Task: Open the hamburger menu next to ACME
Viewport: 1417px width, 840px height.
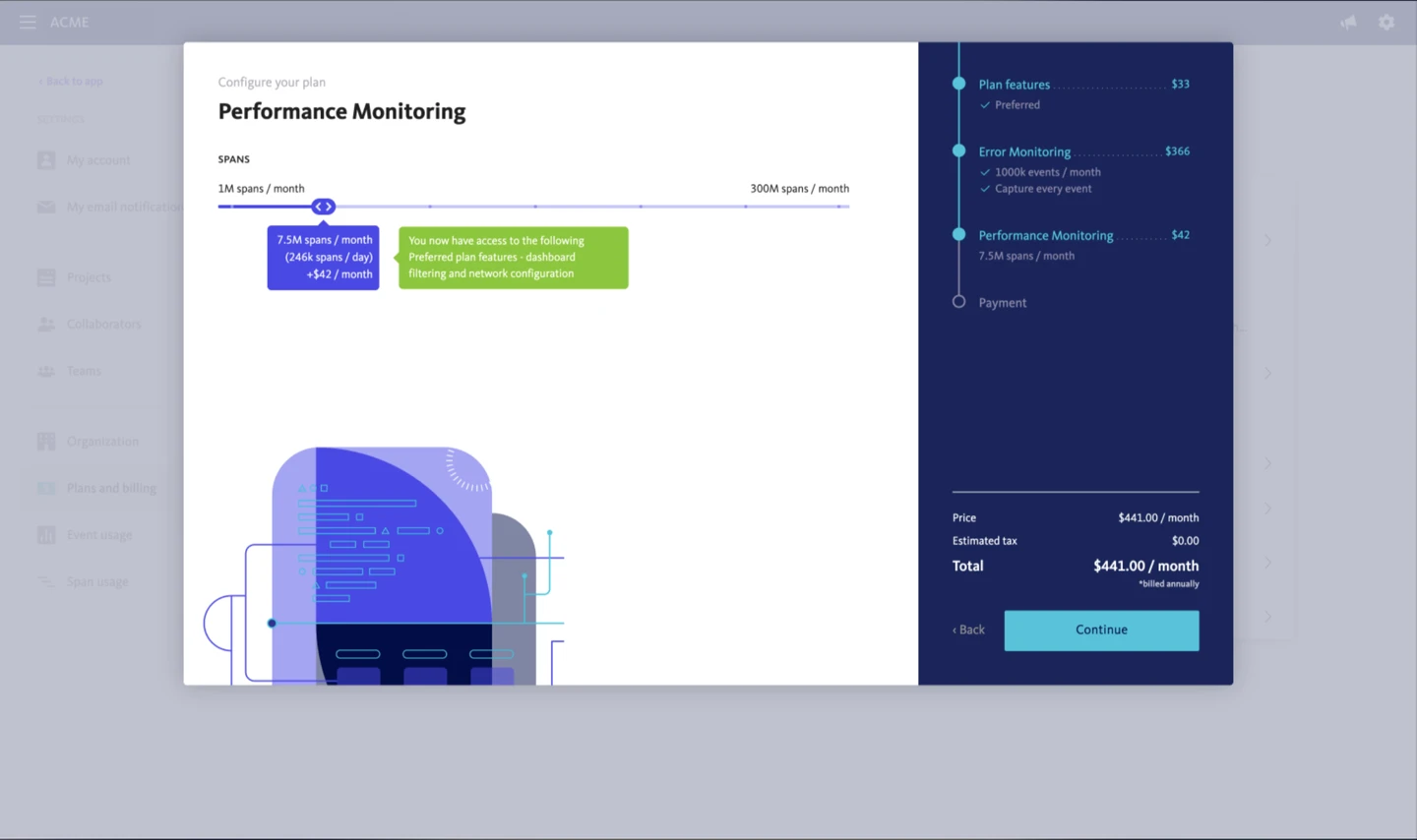Action: [28, 22]
